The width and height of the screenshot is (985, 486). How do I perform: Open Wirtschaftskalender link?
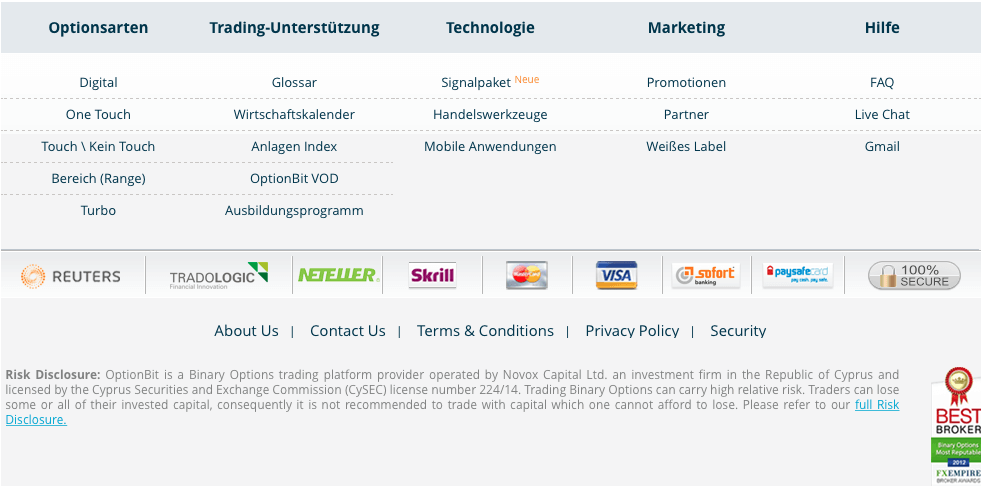[x=294, y=114]
